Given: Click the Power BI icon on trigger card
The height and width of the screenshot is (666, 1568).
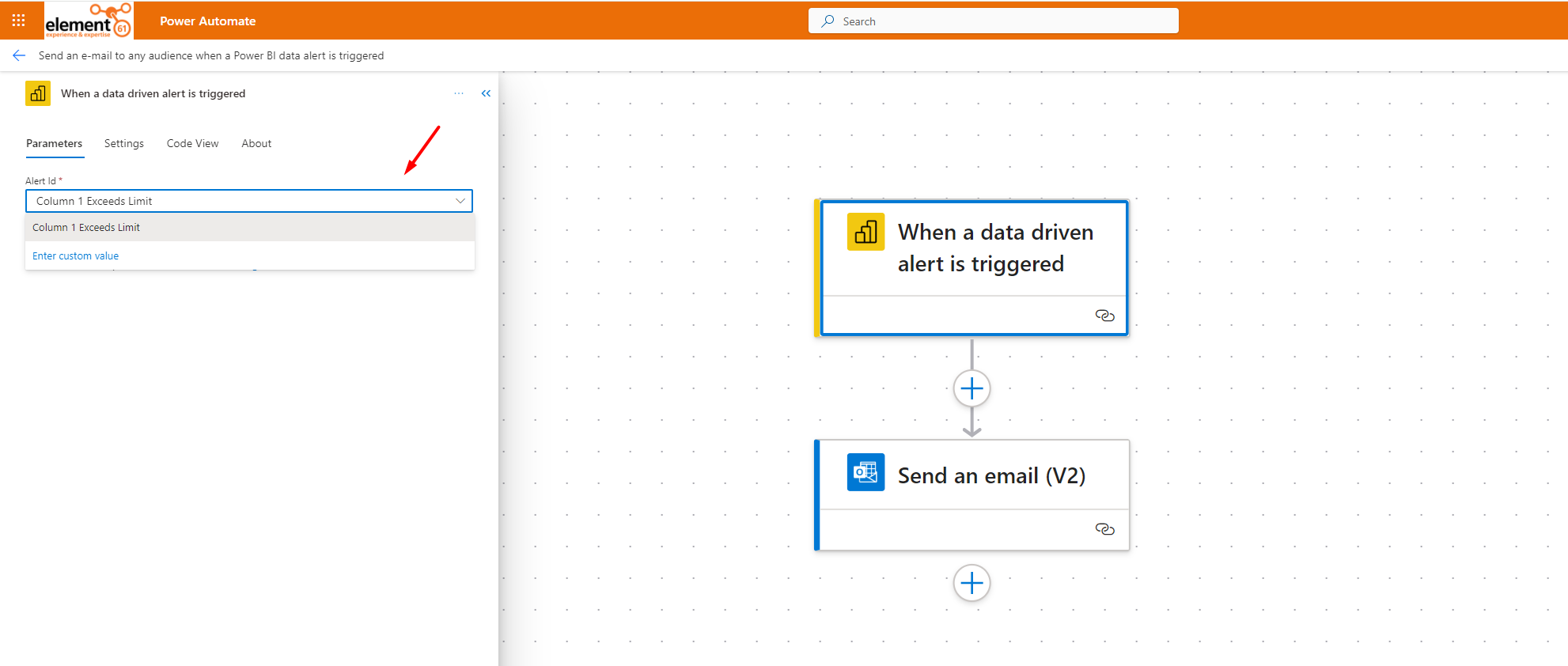Looking at the screenshot, I should pyautogui.click(x=865, y=232).
